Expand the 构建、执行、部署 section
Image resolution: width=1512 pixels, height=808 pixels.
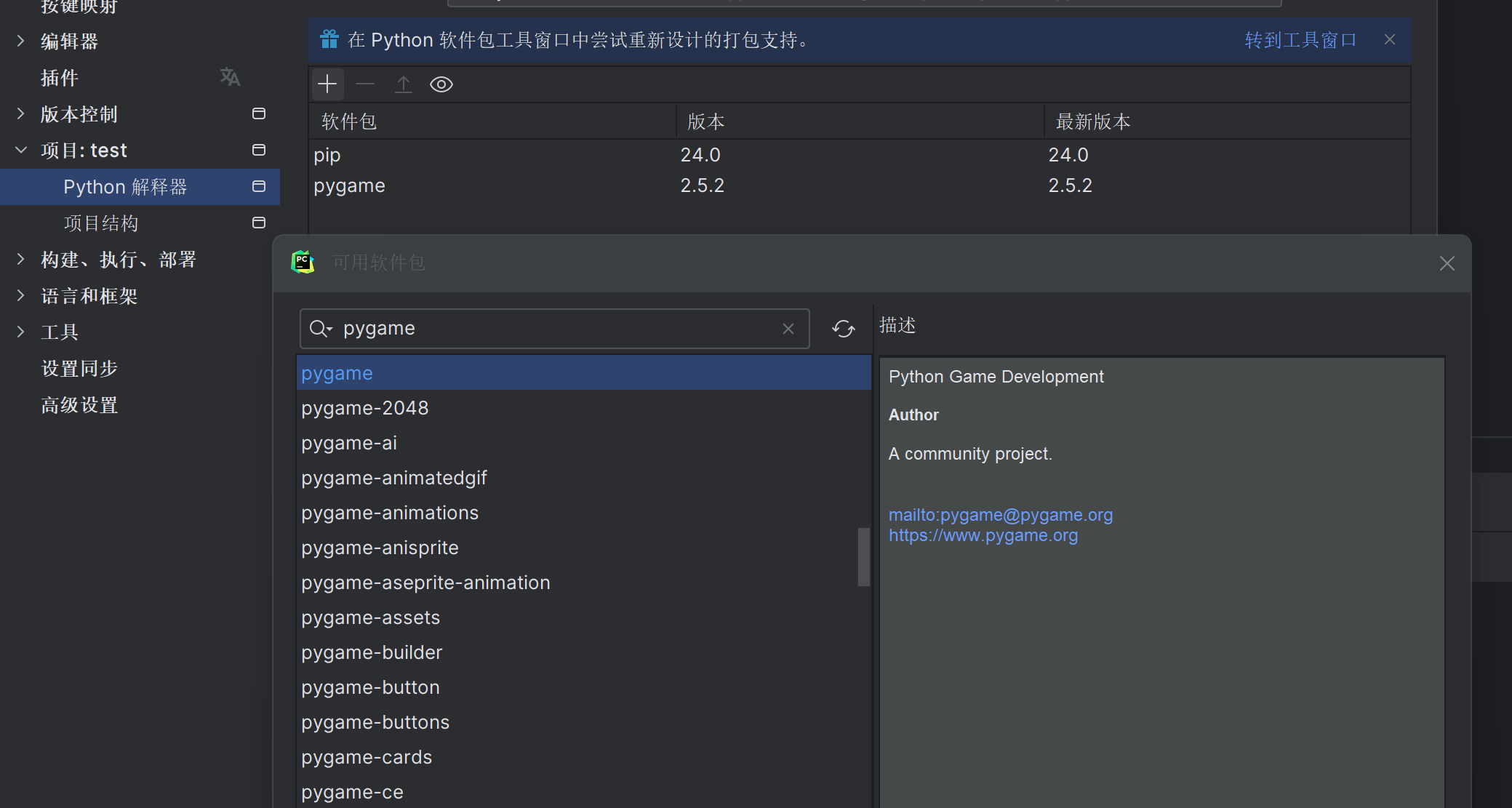tap(20, 259)
